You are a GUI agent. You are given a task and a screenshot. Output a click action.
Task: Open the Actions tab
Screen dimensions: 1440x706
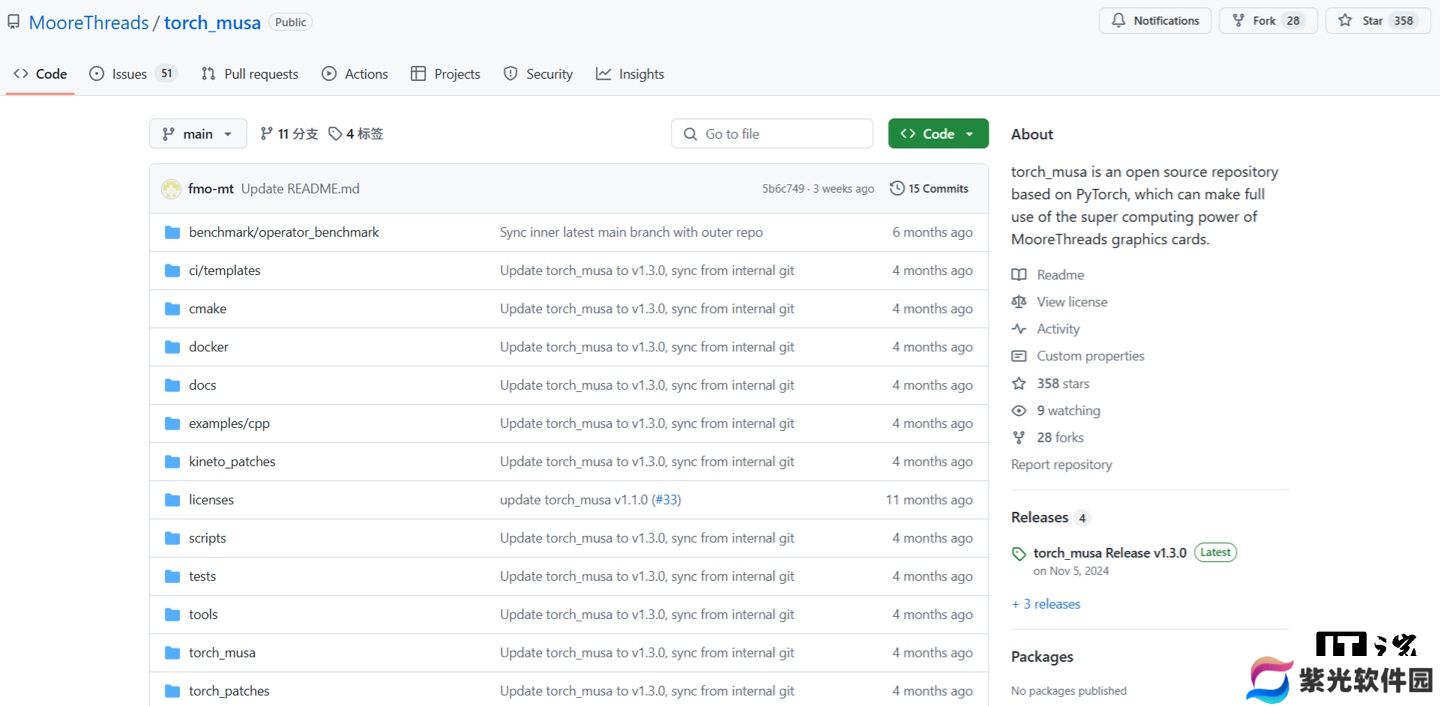pyautogui.click(x=355, y=74)
